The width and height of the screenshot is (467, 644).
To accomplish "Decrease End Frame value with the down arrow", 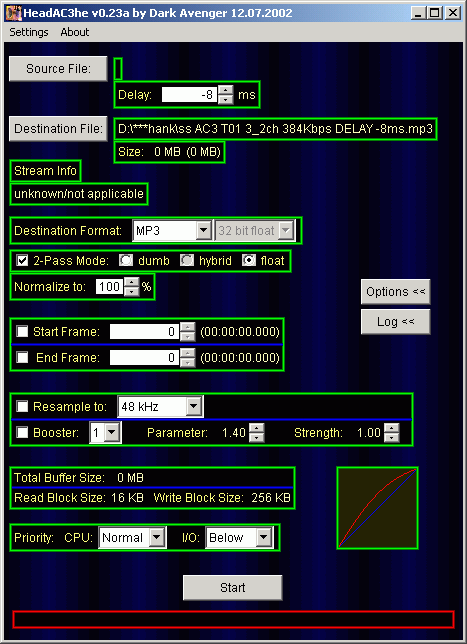I will click(188, 362).
